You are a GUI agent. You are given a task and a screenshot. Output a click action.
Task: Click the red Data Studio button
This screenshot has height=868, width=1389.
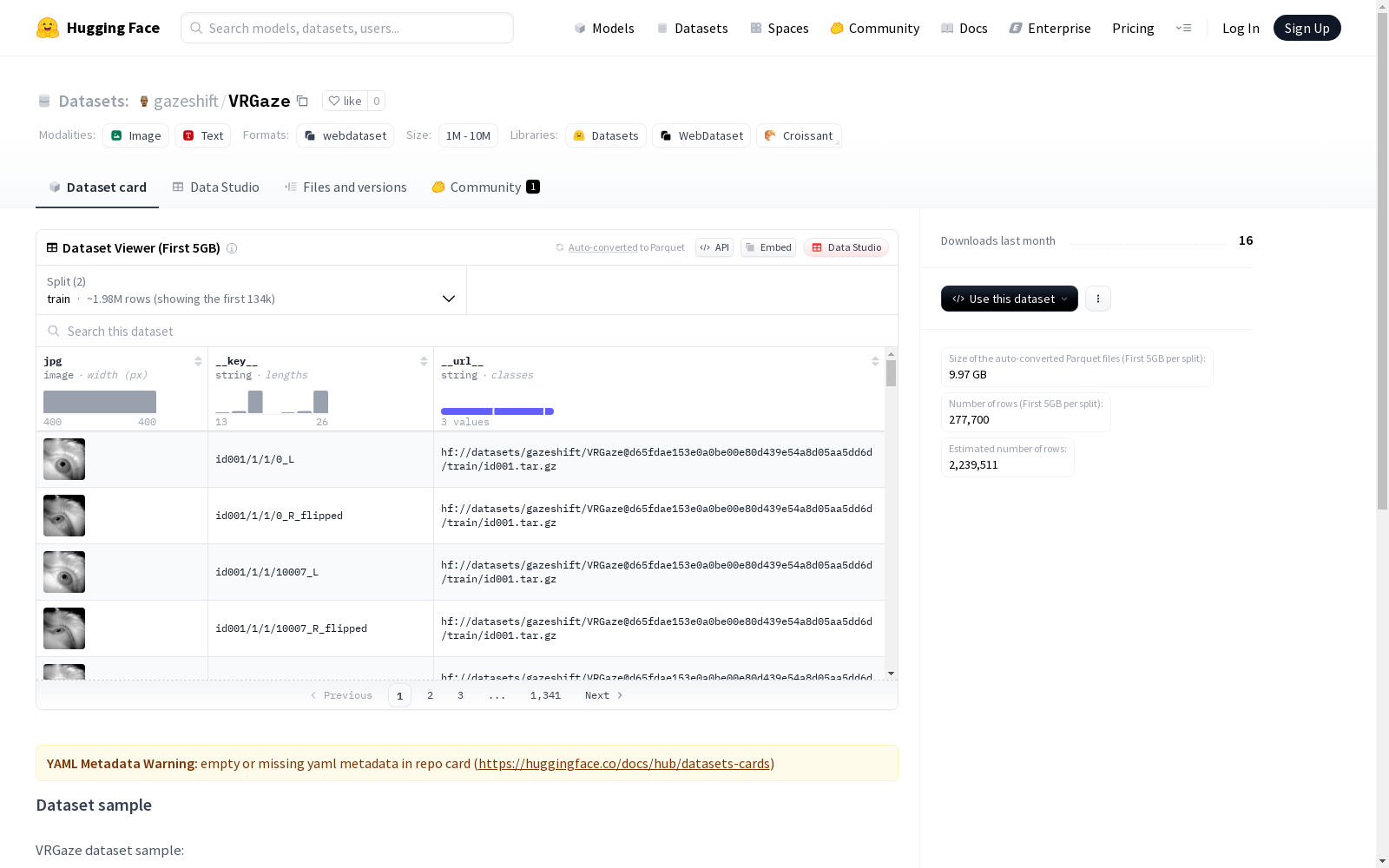click(x=846, y=247)
